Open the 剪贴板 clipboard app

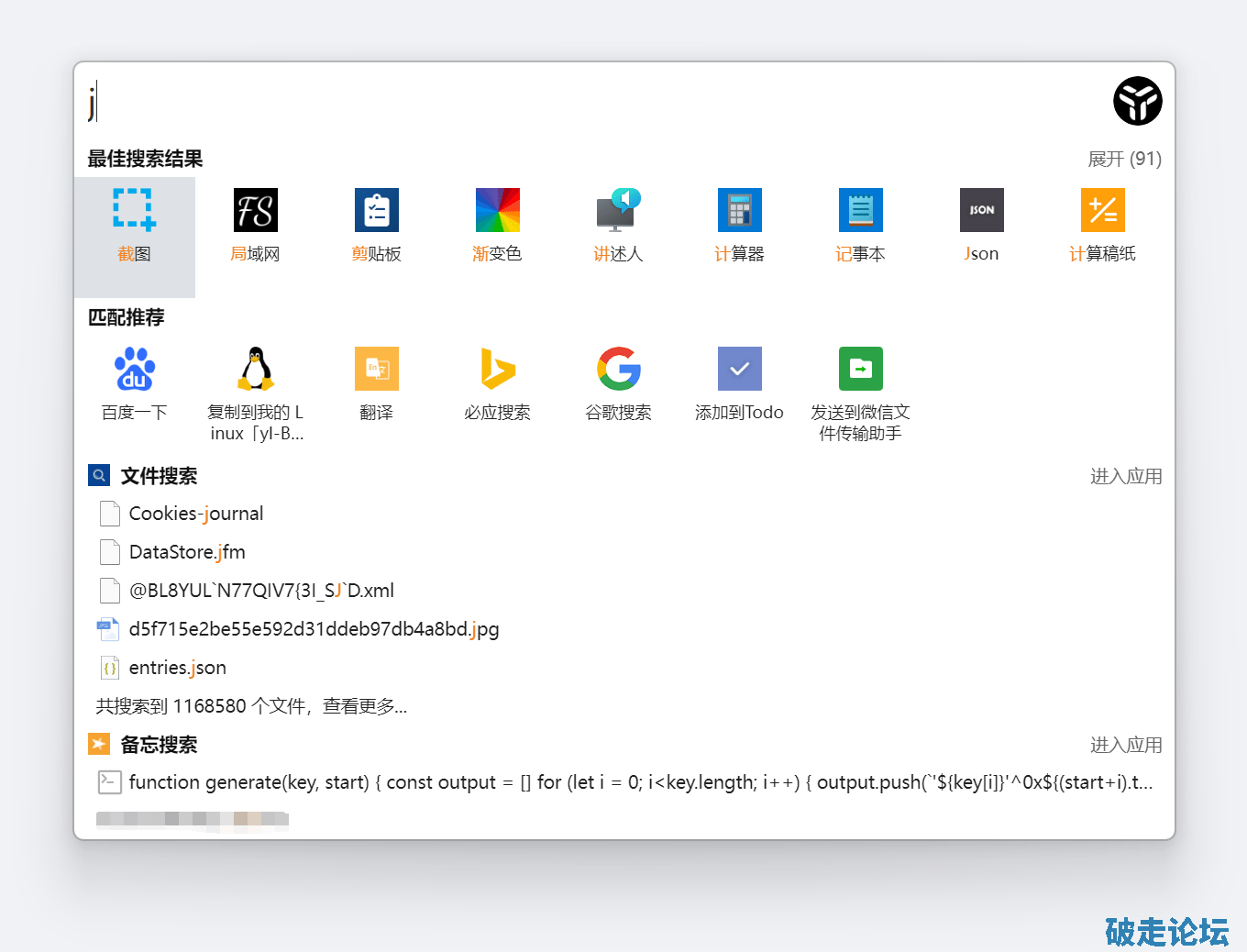[x=376, y=227]
